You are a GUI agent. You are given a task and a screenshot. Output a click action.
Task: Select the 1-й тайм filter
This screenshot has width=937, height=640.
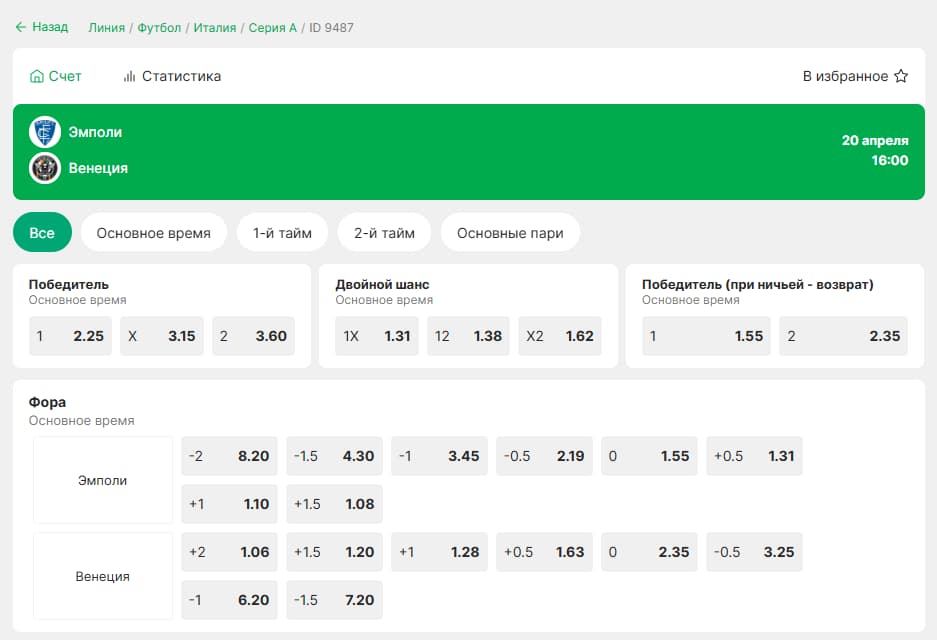(282, 232)
